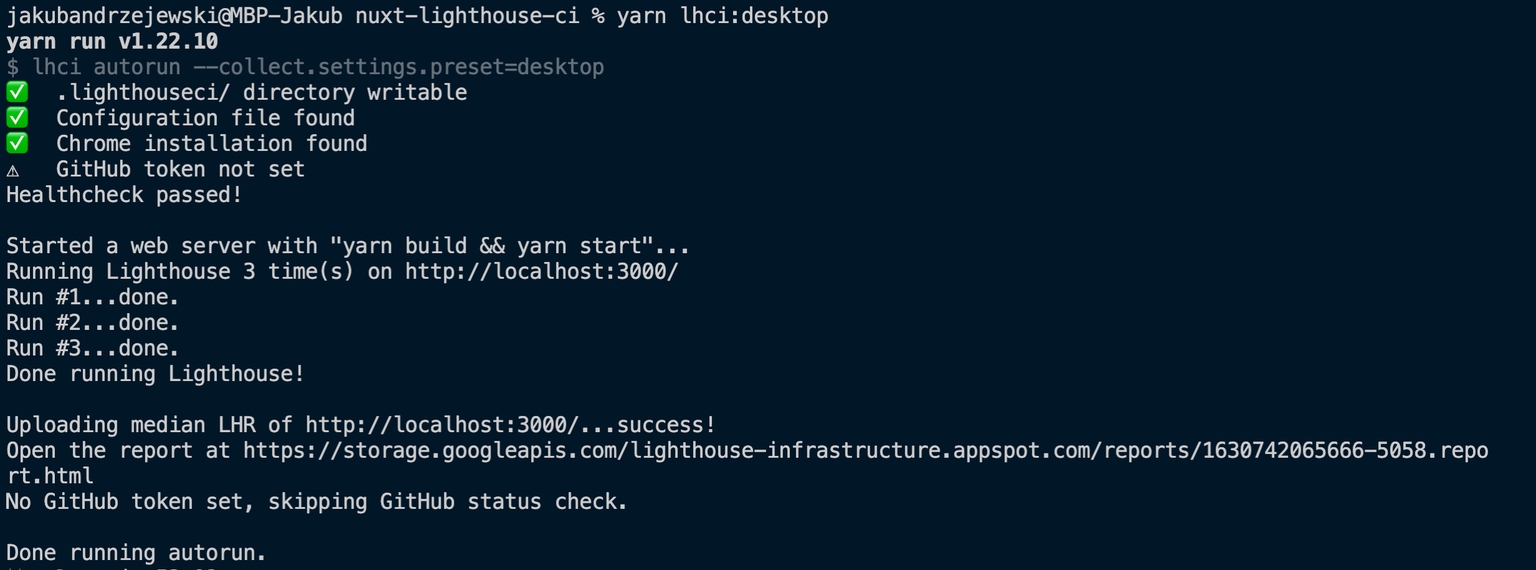Click the dimmed 'lhci autorun' command line
This screenshot has height=570, width=1536.
point(305,67)
